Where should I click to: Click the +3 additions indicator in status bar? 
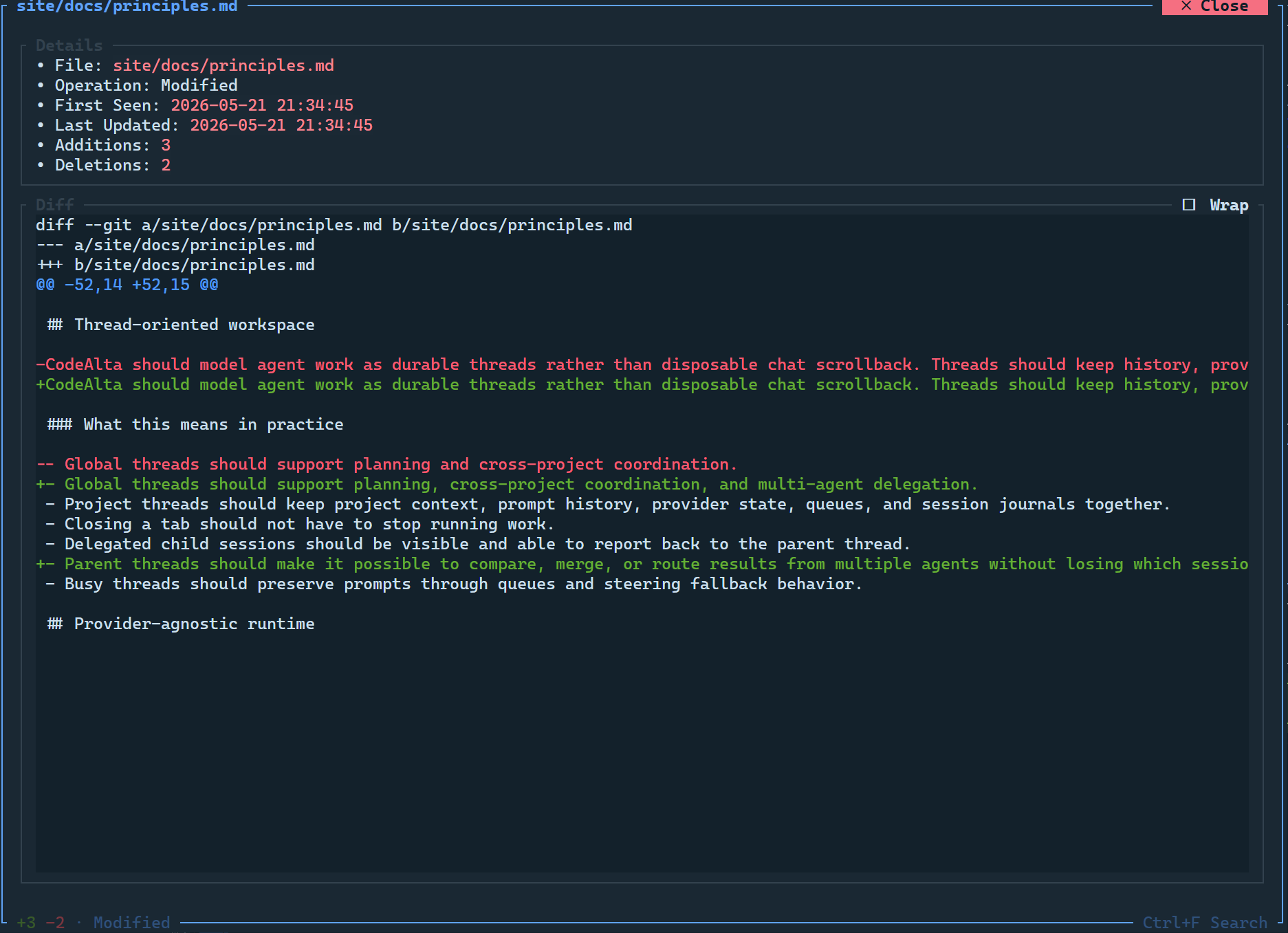[x=26, y=923]
